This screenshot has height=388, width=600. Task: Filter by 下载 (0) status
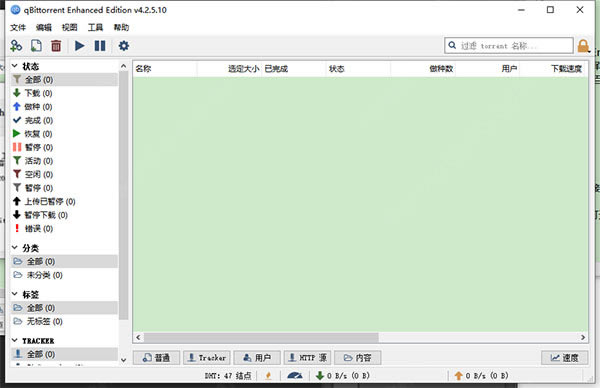coord(64,93)
